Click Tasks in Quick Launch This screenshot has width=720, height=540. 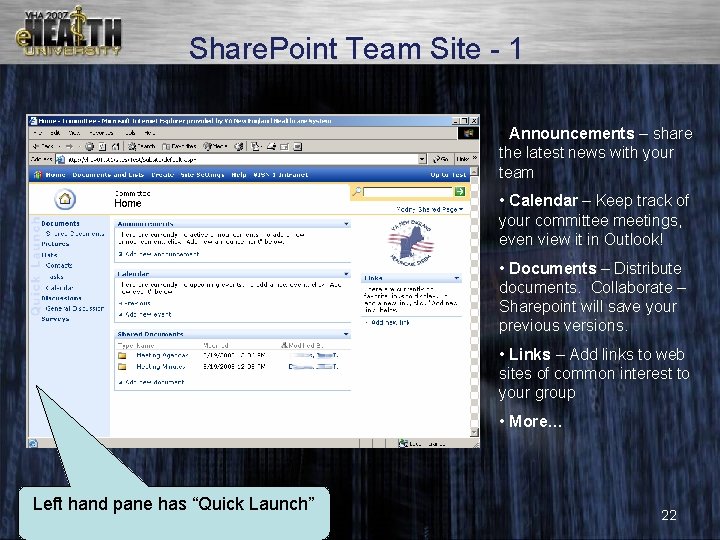56,276
